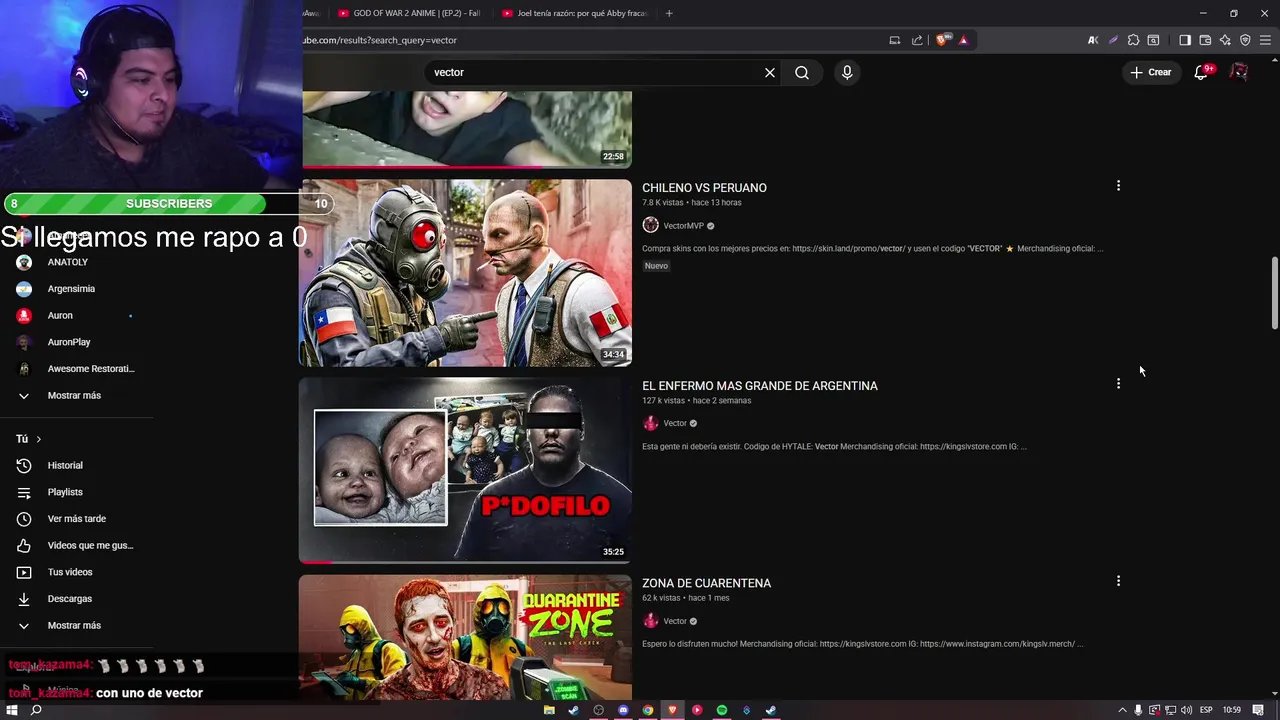Image resolution: width=1280 pixels, height=720 pixels.
Task: Click the page vertical scrollbar thumb
Action: 1274,293
